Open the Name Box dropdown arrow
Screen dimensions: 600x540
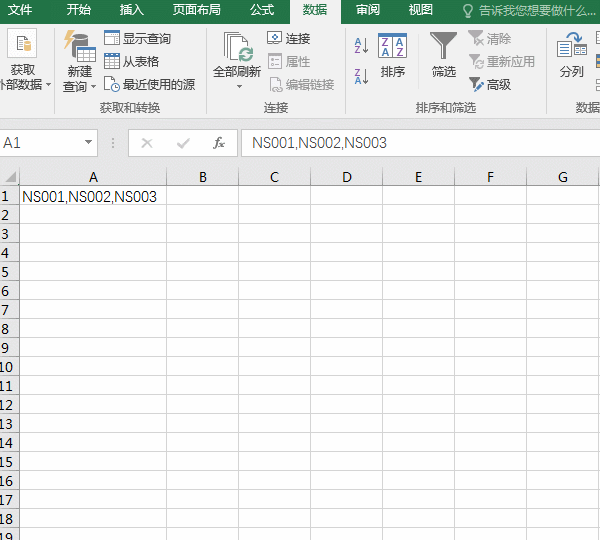pyautogui.click(x=89, y=143)
